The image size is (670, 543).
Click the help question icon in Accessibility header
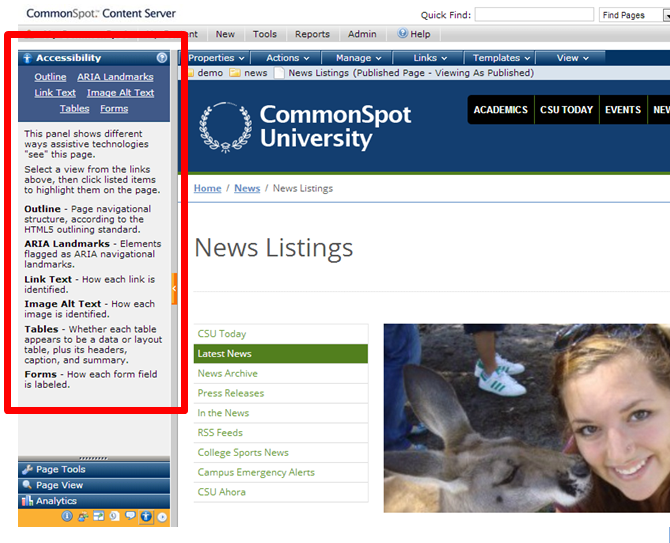pyautogui.click(x=162, y=58)
